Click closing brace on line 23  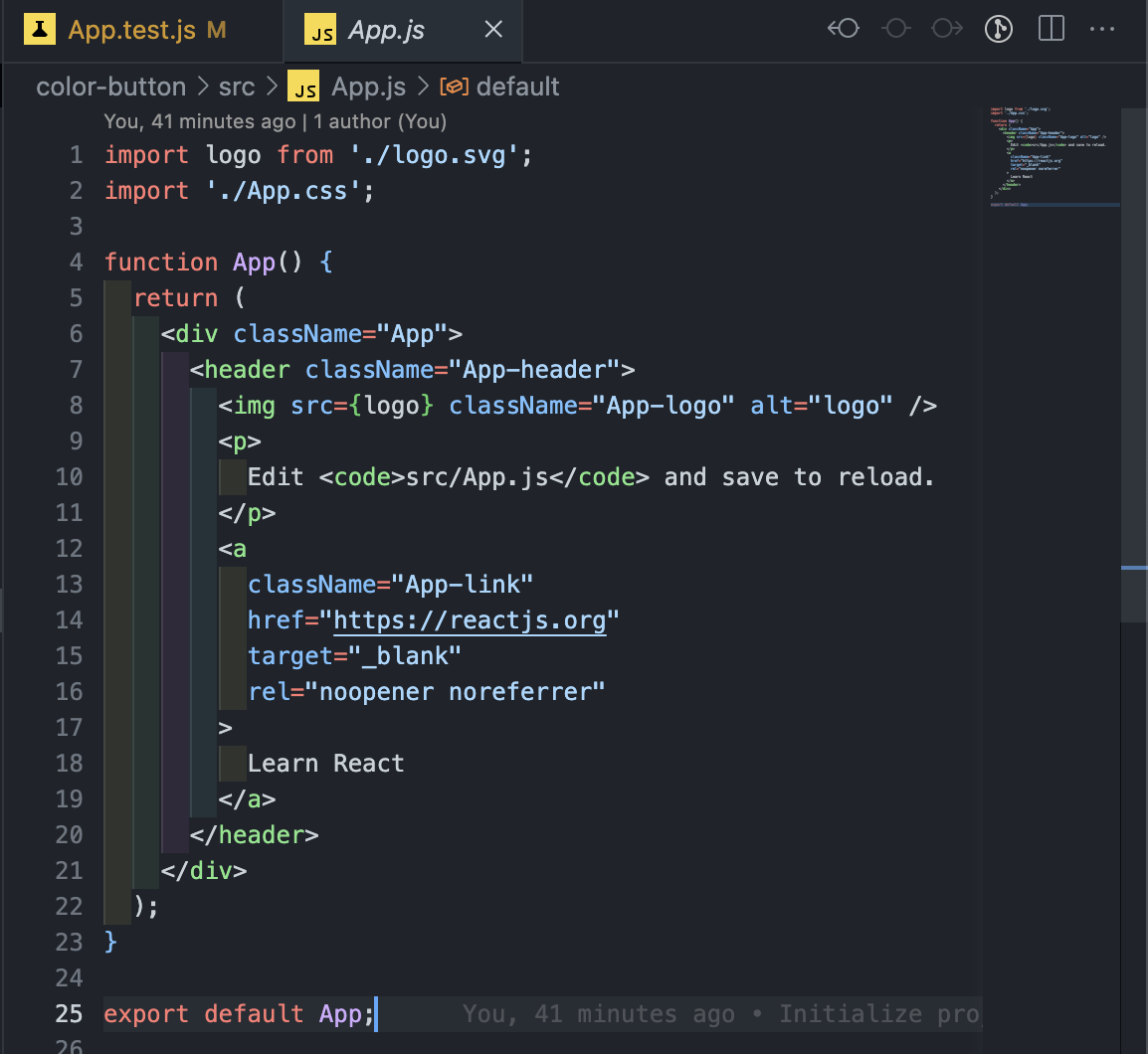click(x=110, y=942)
